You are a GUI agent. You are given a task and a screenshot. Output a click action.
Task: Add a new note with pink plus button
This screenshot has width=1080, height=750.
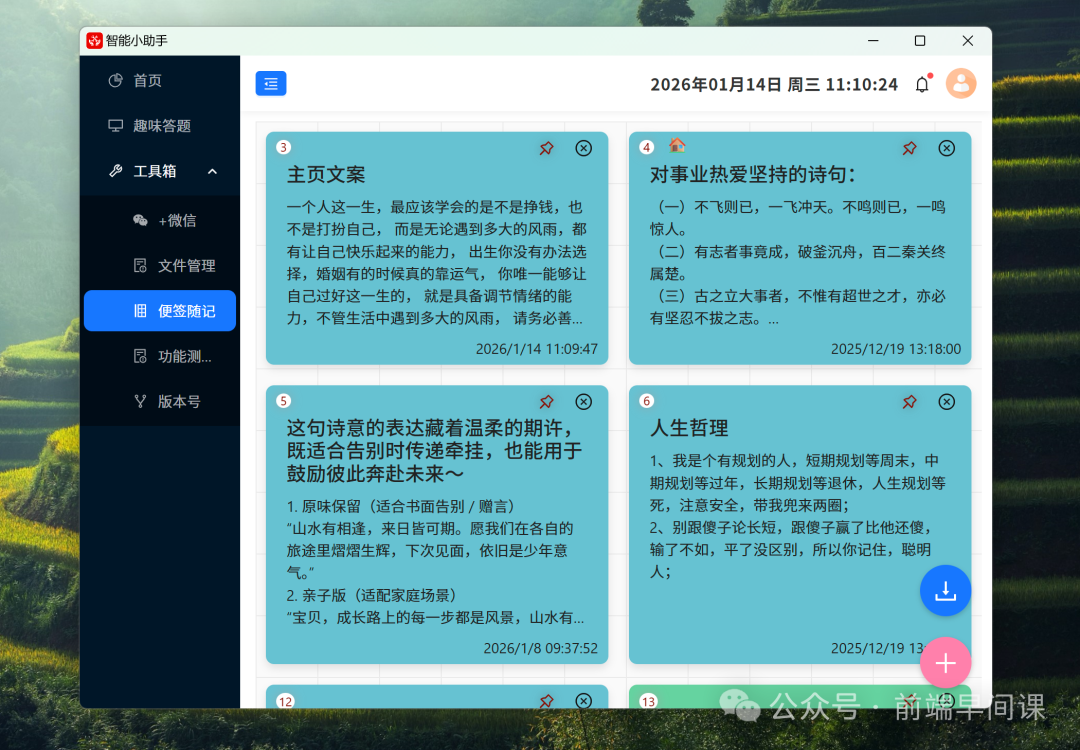pyautogui.click(x=945, y=663)
